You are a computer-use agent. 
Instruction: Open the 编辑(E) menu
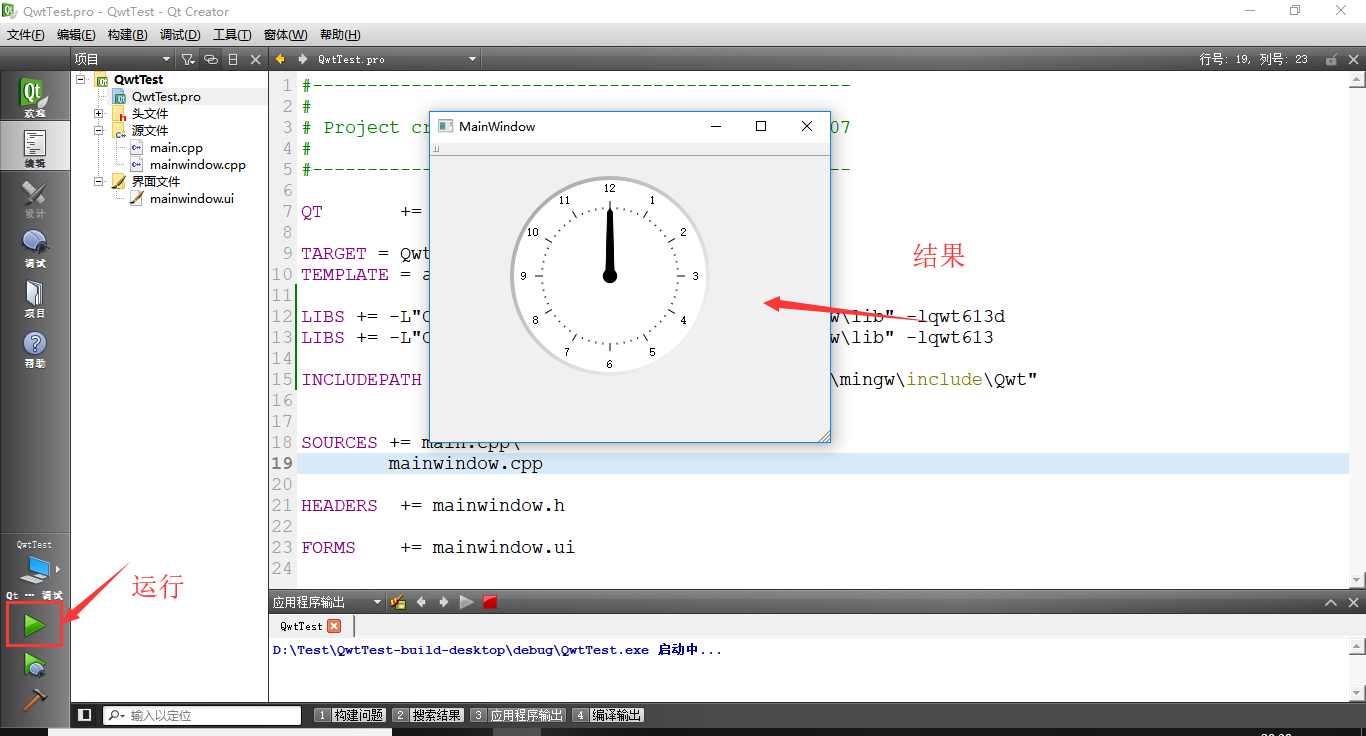[76, 34]
